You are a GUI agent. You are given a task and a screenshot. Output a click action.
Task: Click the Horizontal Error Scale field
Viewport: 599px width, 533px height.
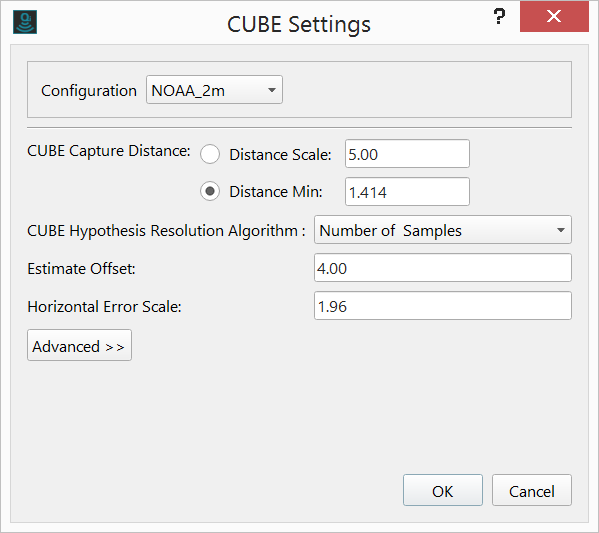click(x=443, y=306)
